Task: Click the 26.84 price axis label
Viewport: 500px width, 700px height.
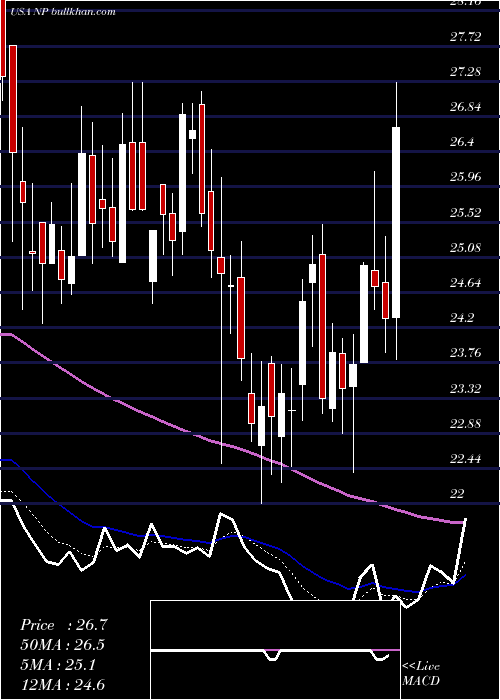Action: click(x=466, y=107)
